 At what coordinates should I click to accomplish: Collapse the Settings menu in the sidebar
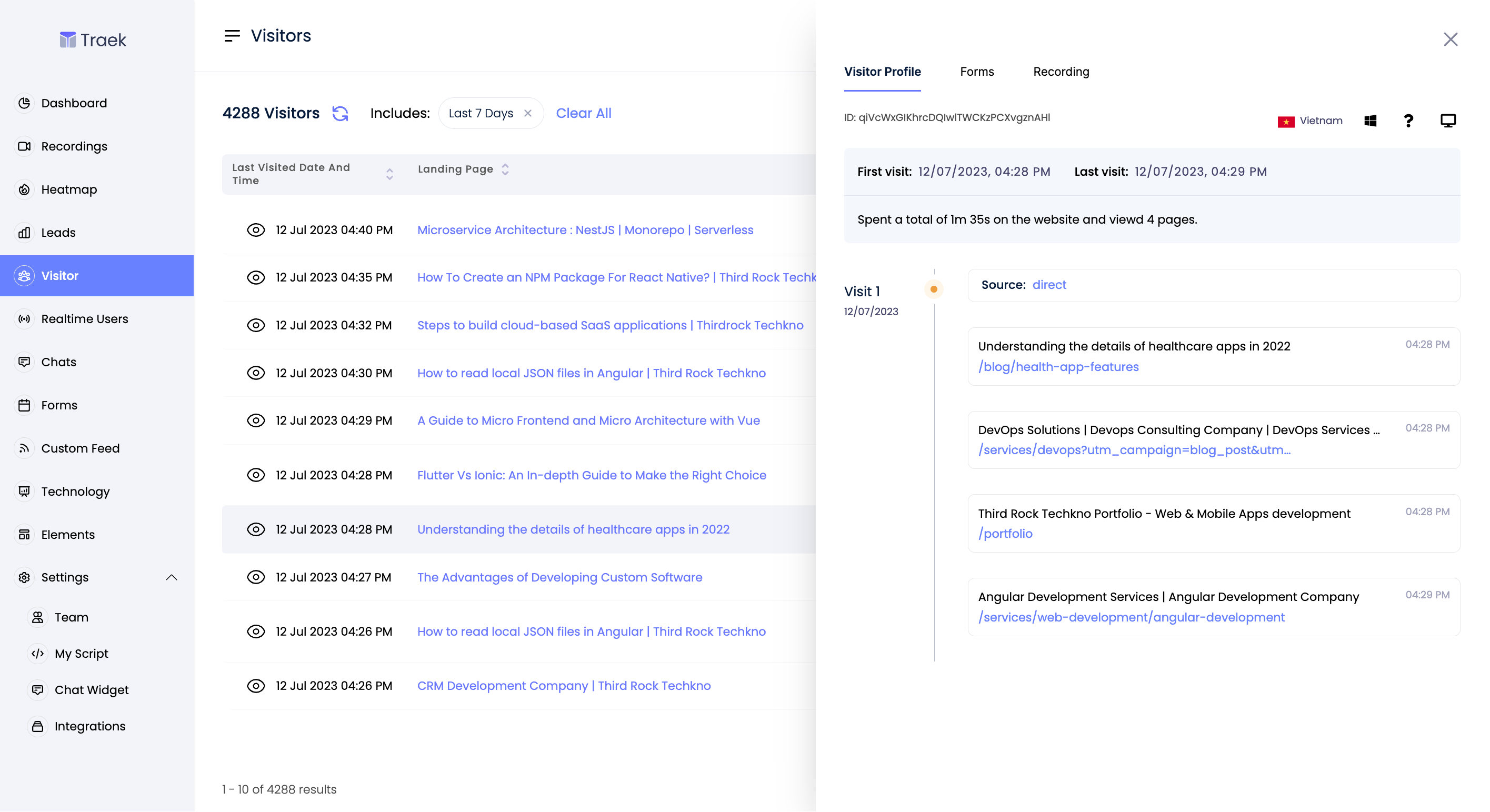[x=171, y=577]
